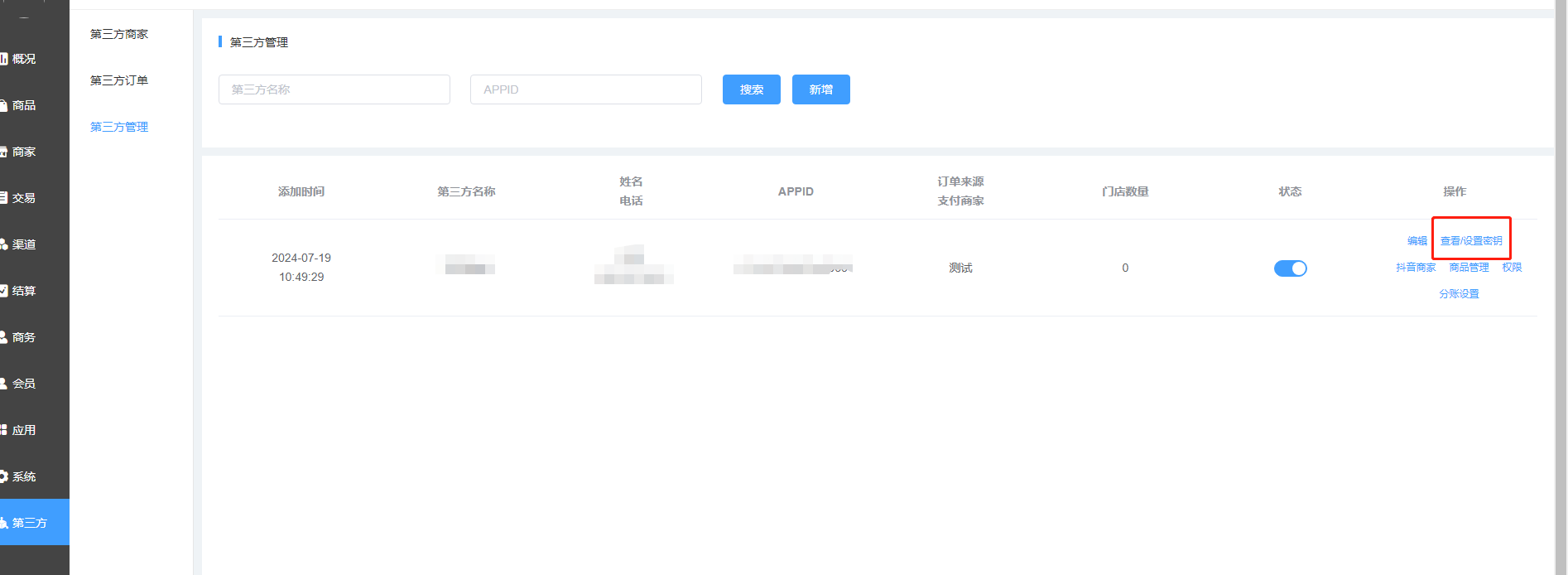Click the 抖音商家 link
1568x575 pixels.
pyautogui.click(x=1416, y=268)
